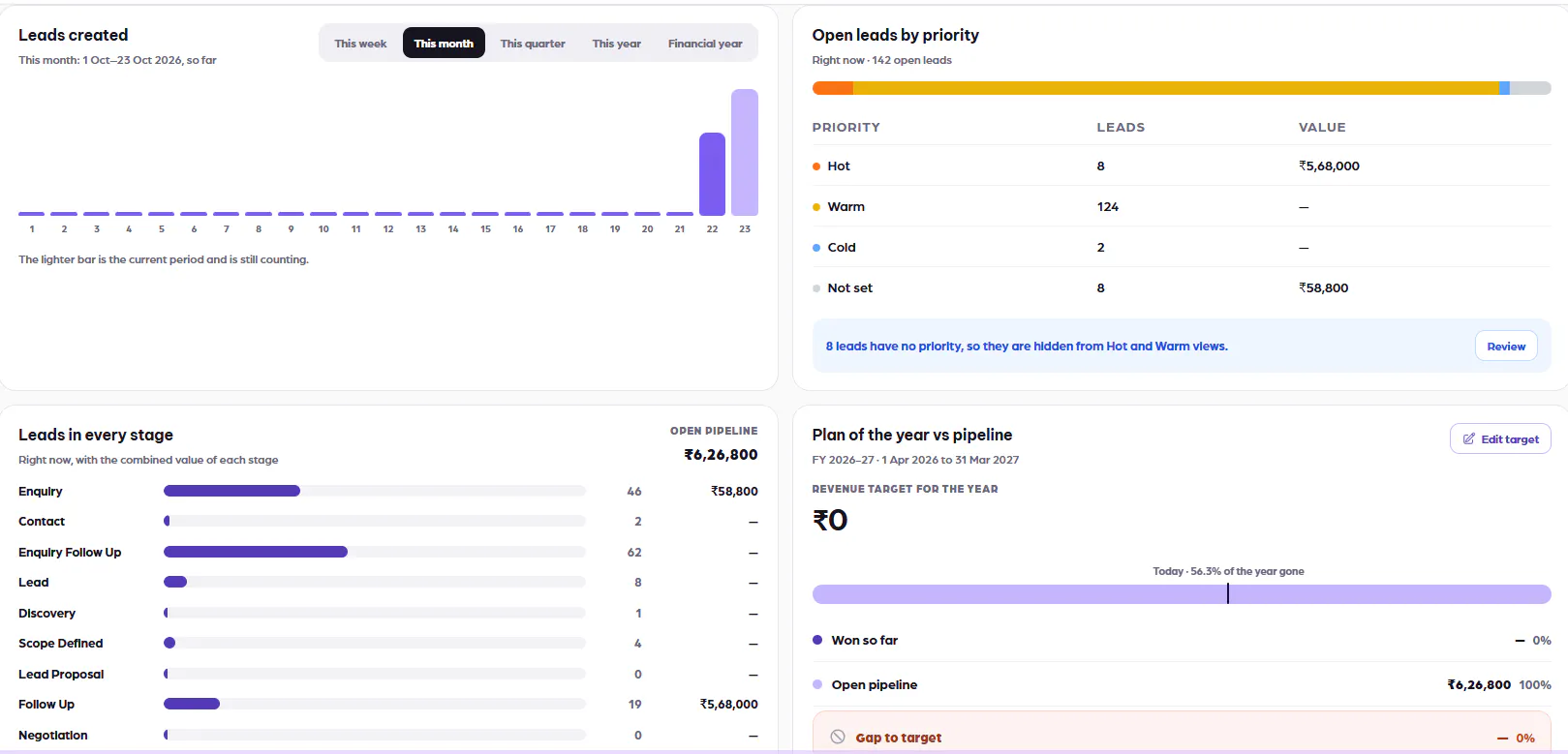Viewport: 1568px width, 754px height.
Task: Open the Enquiry Follow Up stage
Action: 388,552
